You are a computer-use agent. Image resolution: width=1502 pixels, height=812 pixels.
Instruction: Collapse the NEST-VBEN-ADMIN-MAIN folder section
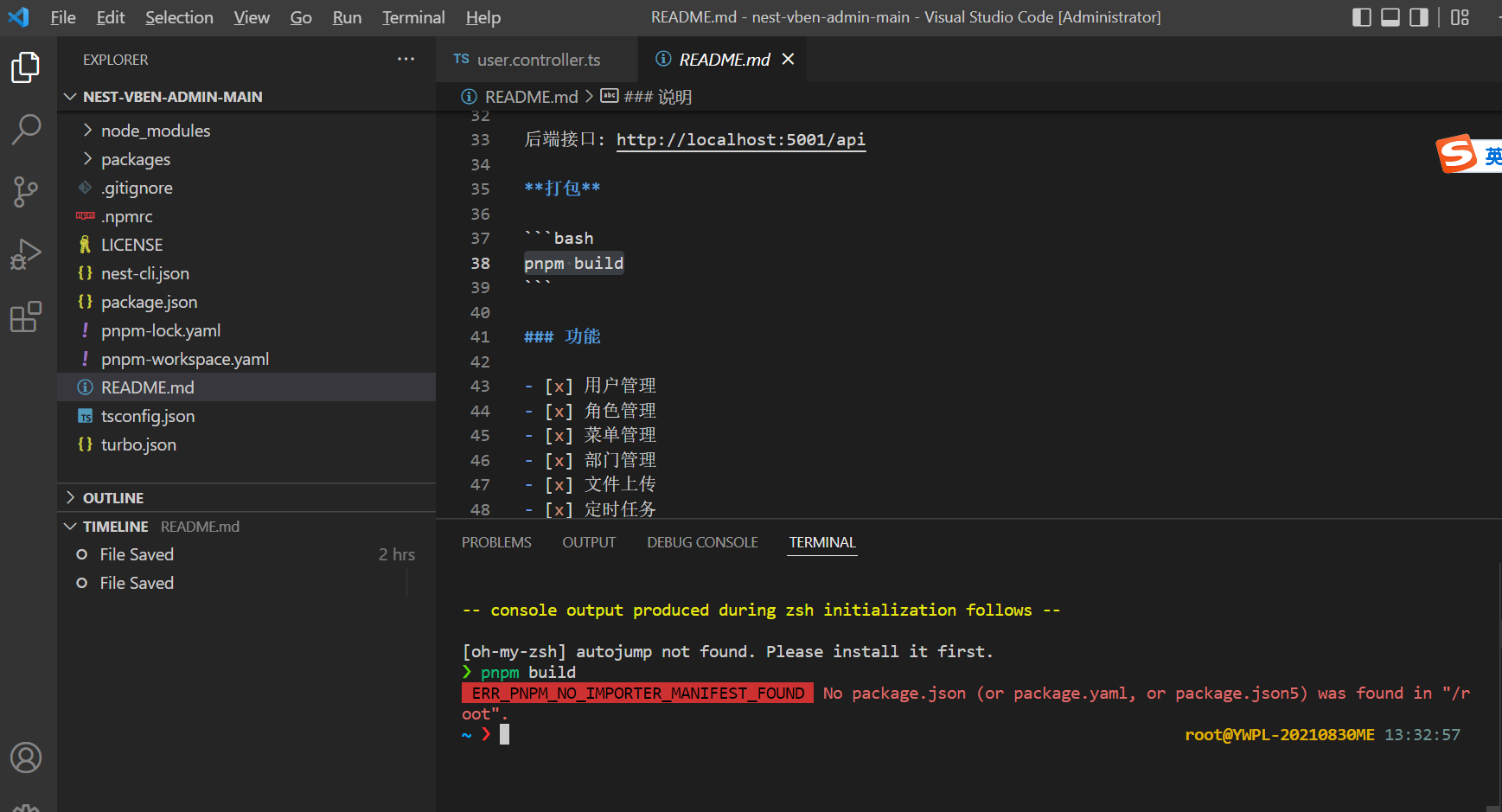click(70, 97)
